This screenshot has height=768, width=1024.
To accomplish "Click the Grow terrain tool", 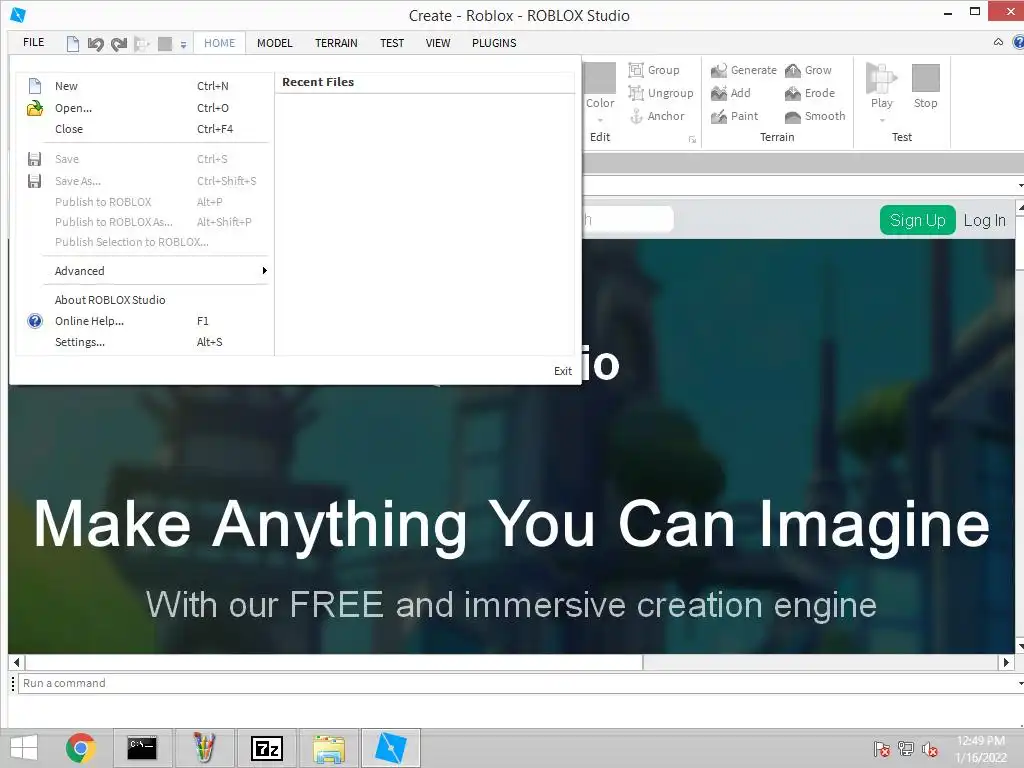I will (x=808, y=70).
